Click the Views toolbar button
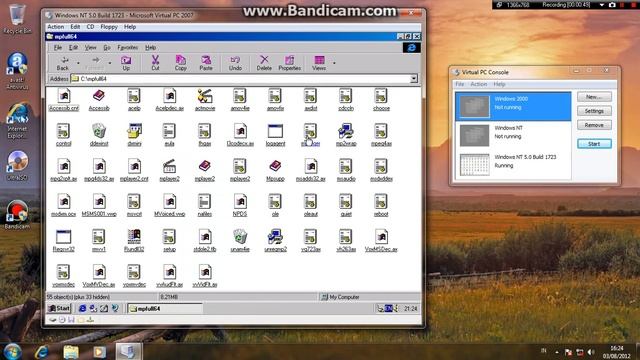Screen dimensions: 640x360 pyautogui.click(x=319, y=63)
